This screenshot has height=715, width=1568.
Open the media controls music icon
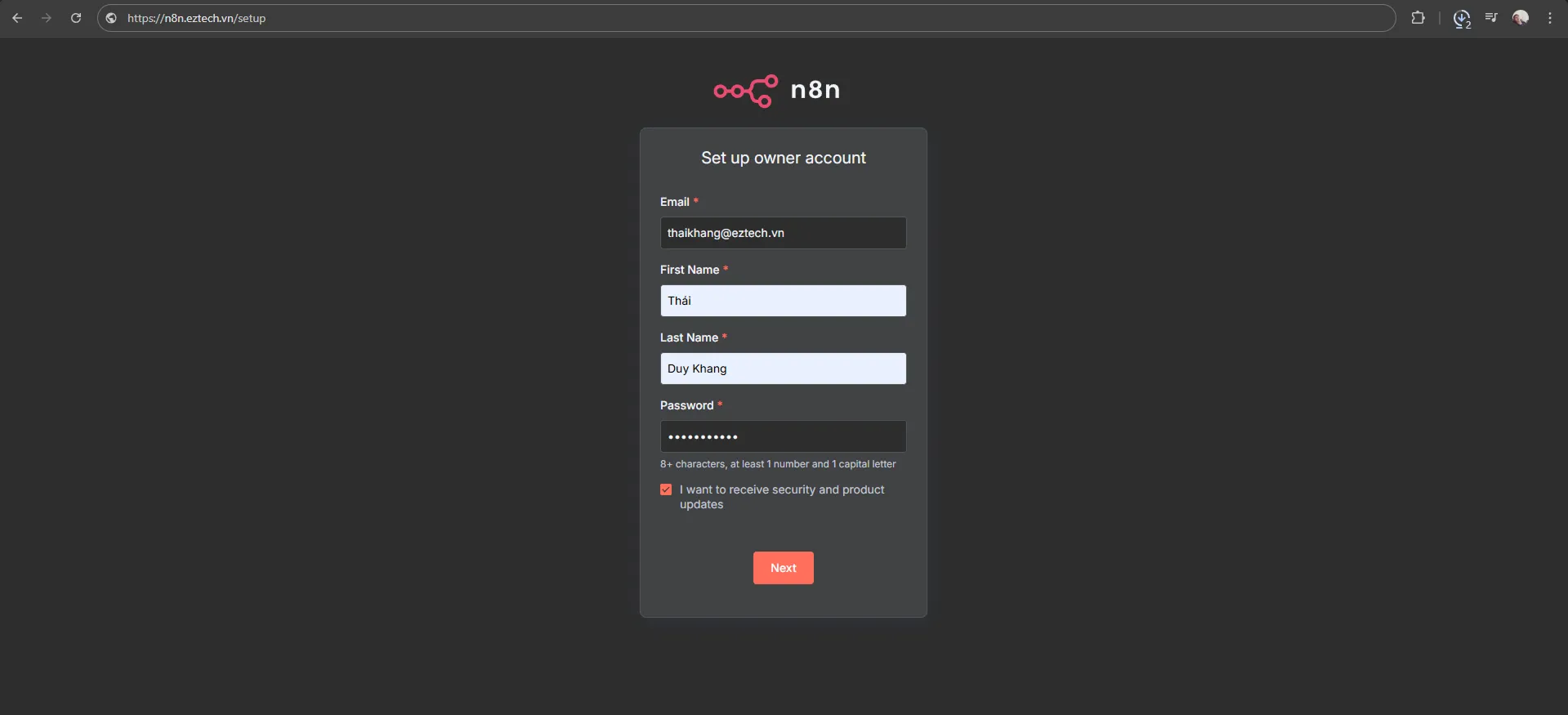1491,18
